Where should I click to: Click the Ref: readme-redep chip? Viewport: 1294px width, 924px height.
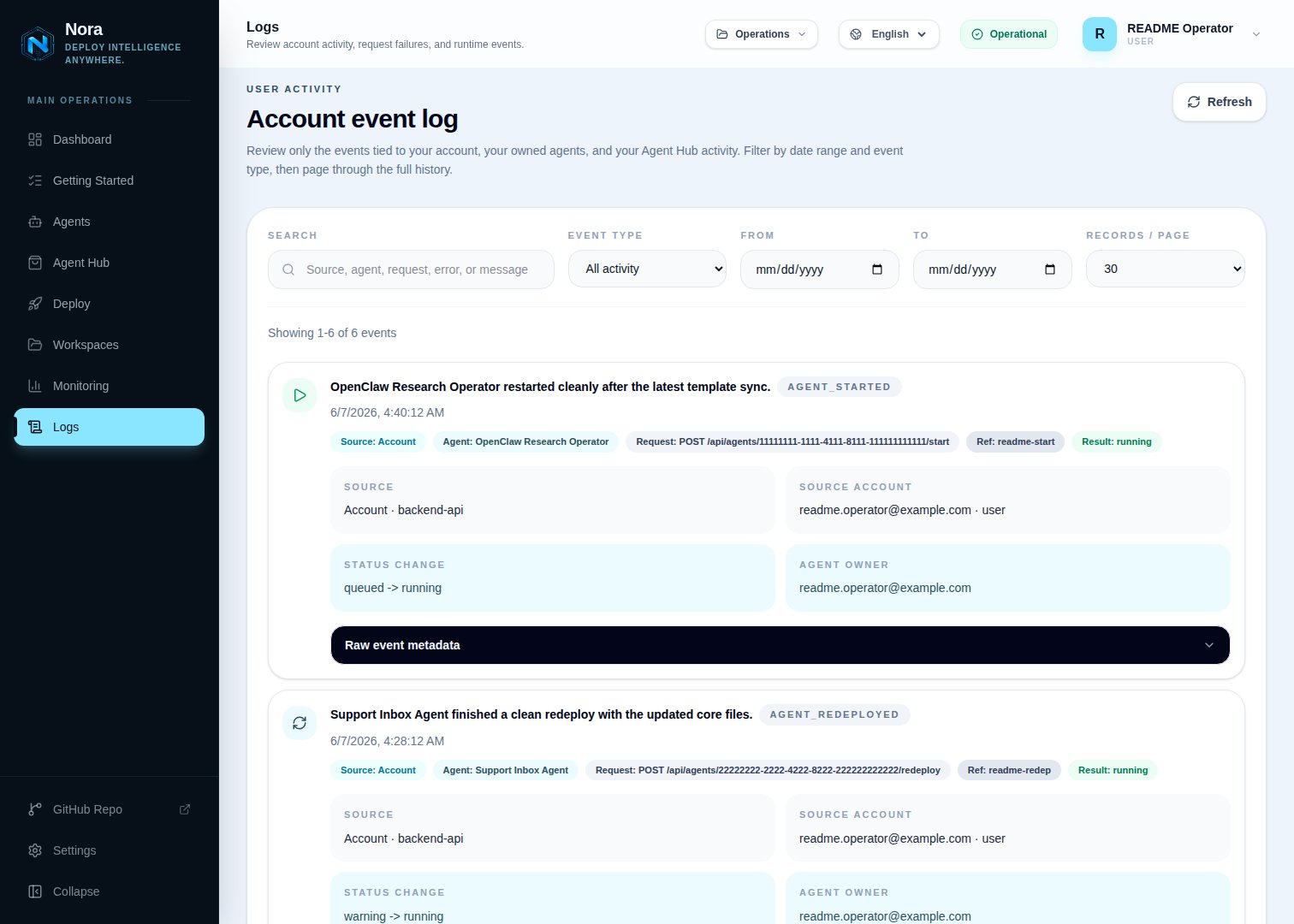click(1009, 770)
